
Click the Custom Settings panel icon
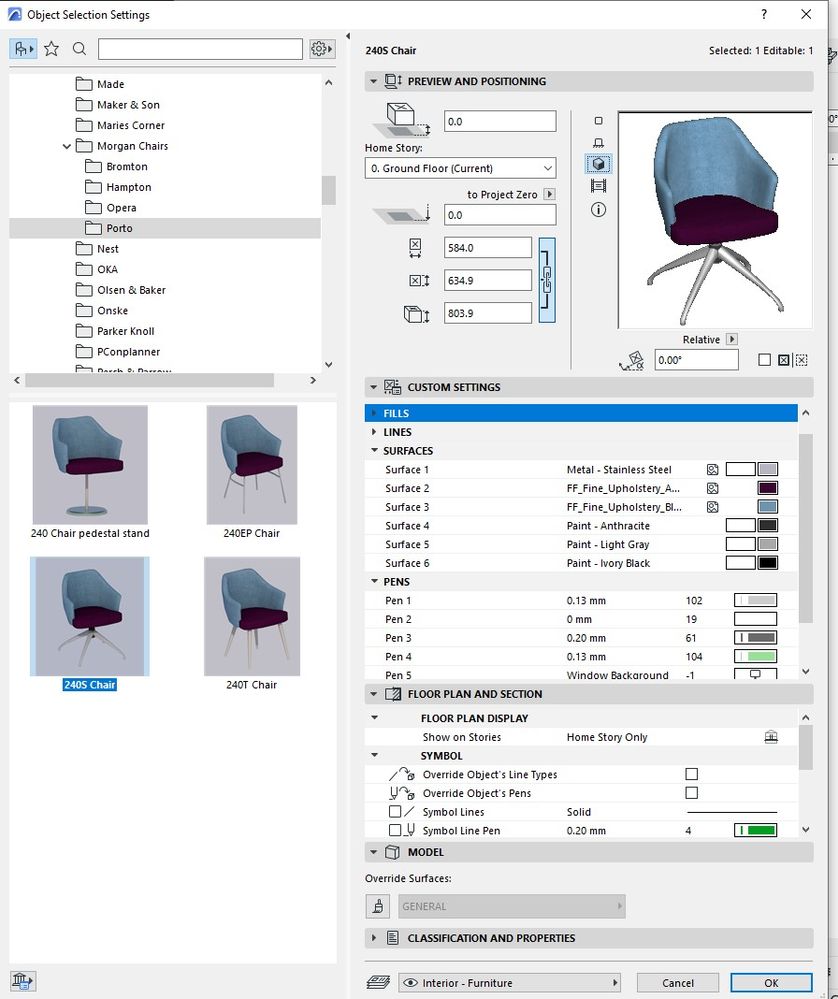[x=392, y=387]
